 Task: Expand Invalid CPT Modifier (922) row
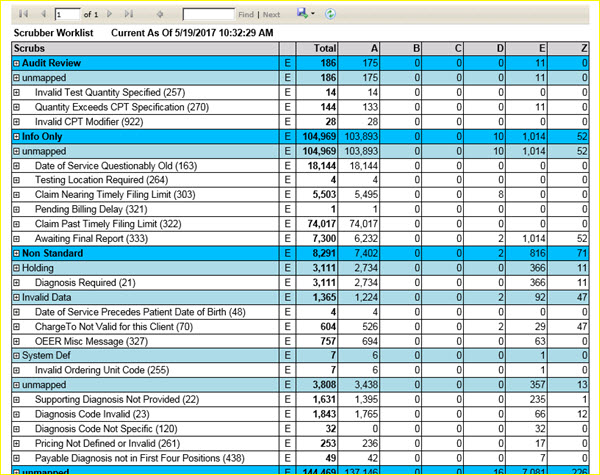[x=16, y=121]
